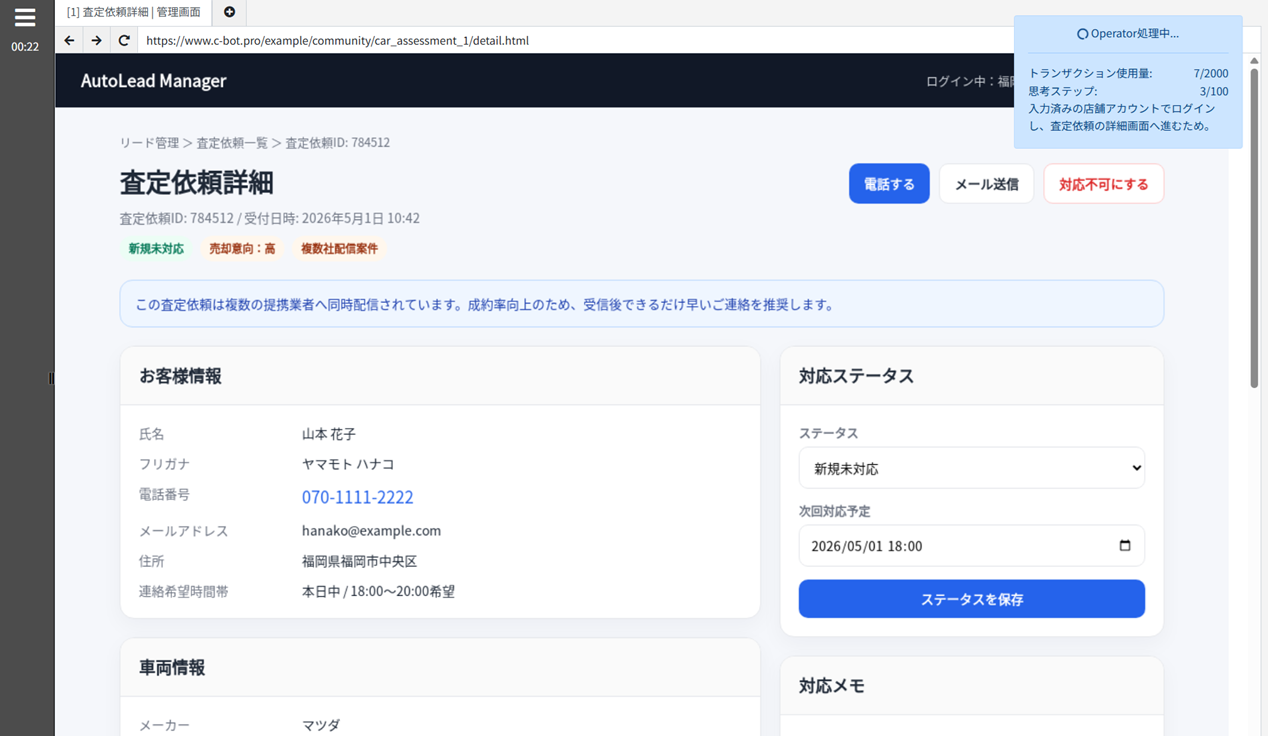The width and height of the screenshot is (1268, 736).
Task: Click the お客様情報 section heading
Action: (180, 376)
